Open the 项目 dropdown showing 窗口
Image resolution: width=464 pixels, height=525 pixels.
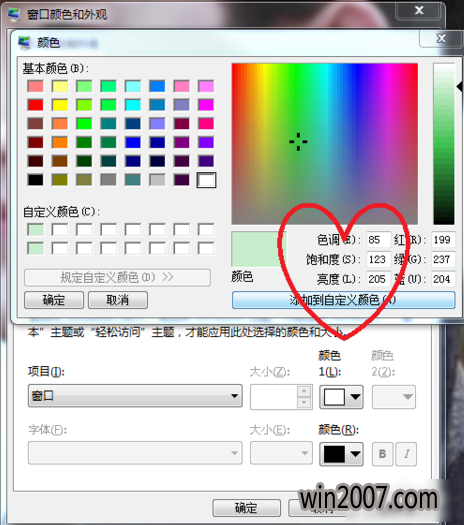(x=135, y=396)
